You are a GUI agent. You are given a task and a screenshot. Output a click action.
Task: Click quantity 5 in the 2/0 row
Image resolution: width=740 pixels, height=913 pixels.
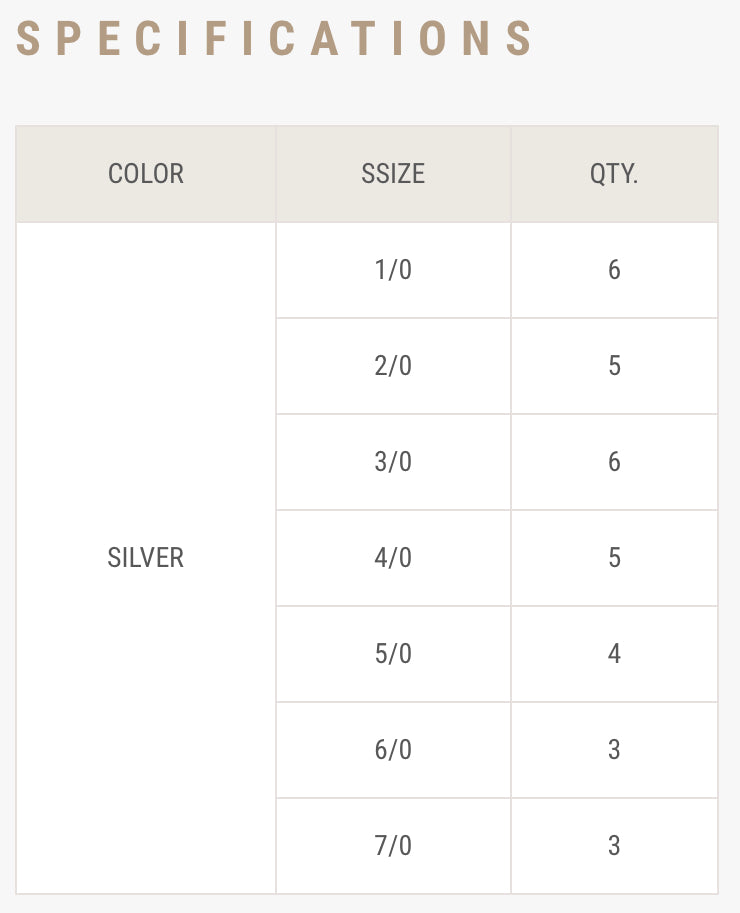(x=614, y=366)
